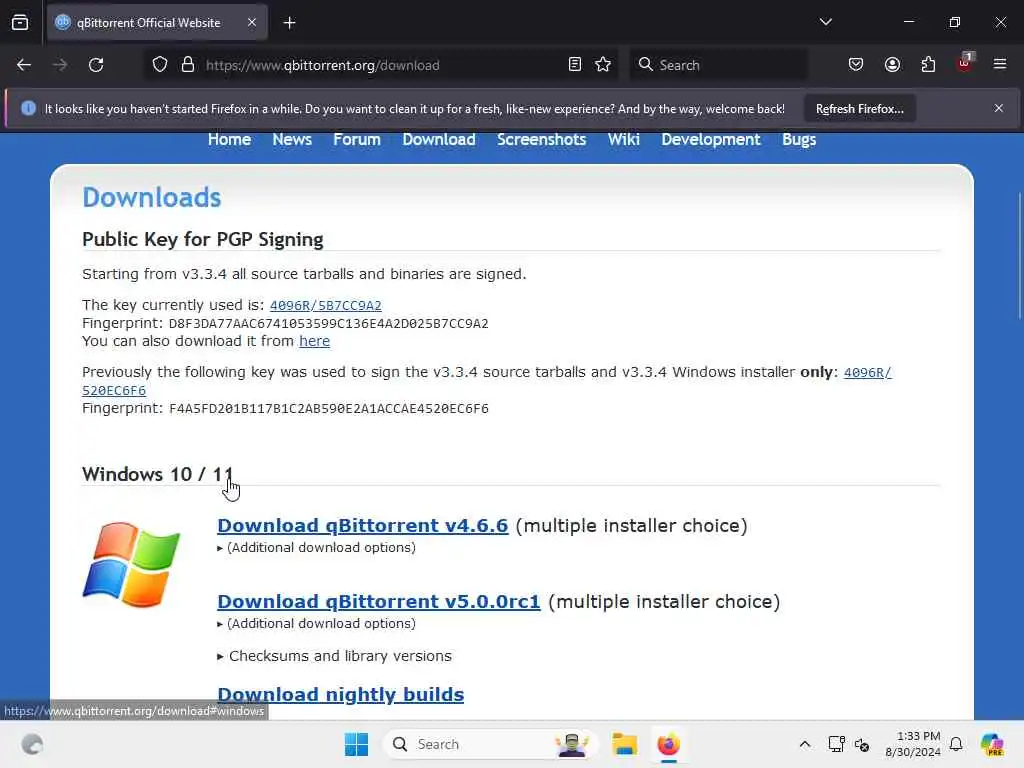Dismiss the Firefox refresh notification bar
Screen dimensions: 1024x768
pos(999,108)
